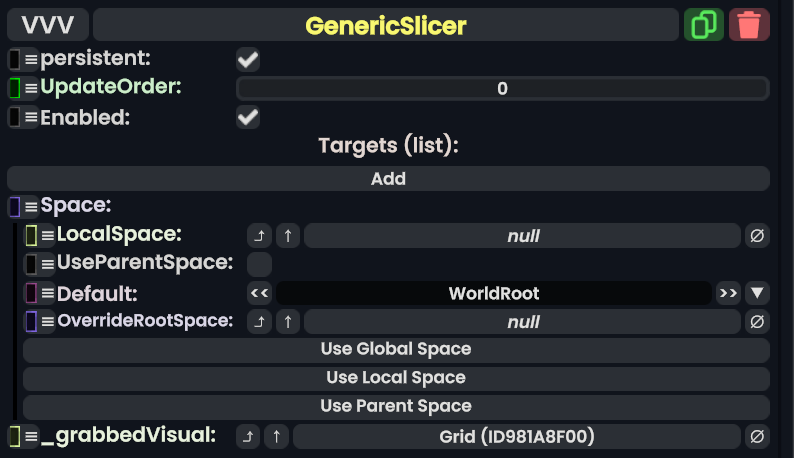Click the Use Parent Space button
The image size is (794, 458).
(x=396, y=407)
